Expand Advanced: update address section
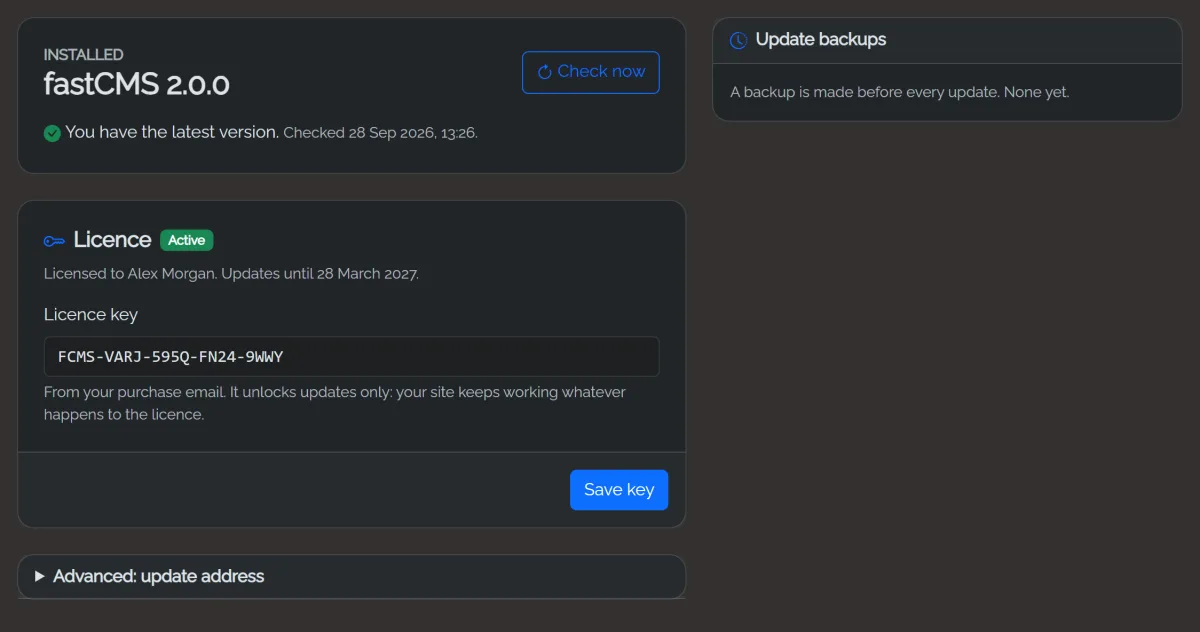This screenshot has height=632, width=1200. point(351,576)
